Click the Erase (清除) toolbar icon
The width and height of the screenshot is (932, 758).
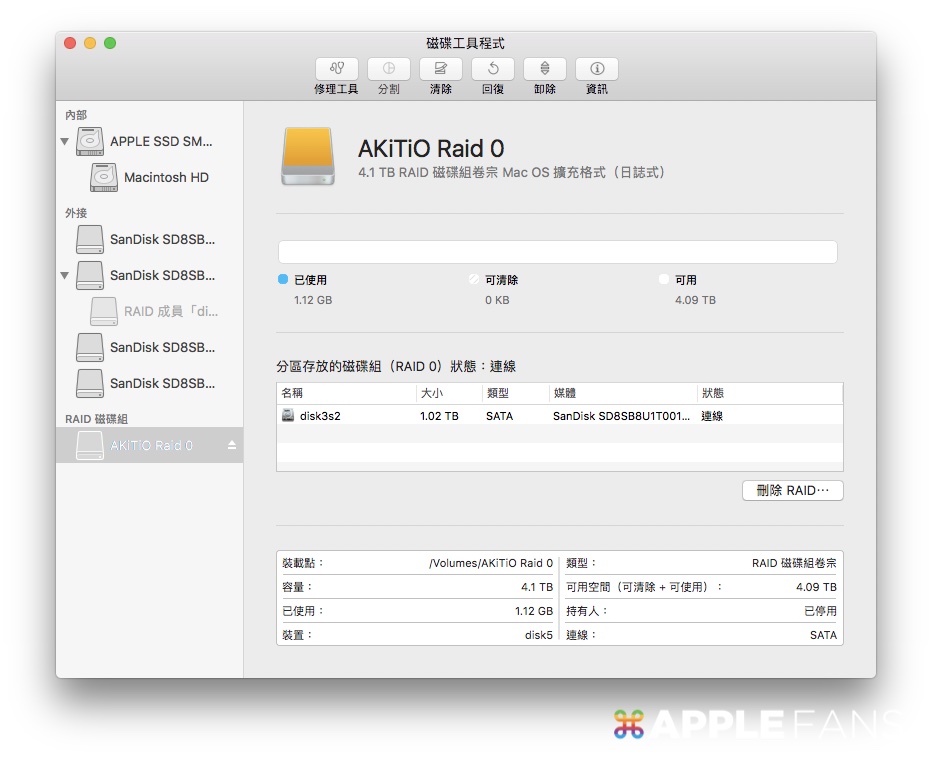point(440,69)
